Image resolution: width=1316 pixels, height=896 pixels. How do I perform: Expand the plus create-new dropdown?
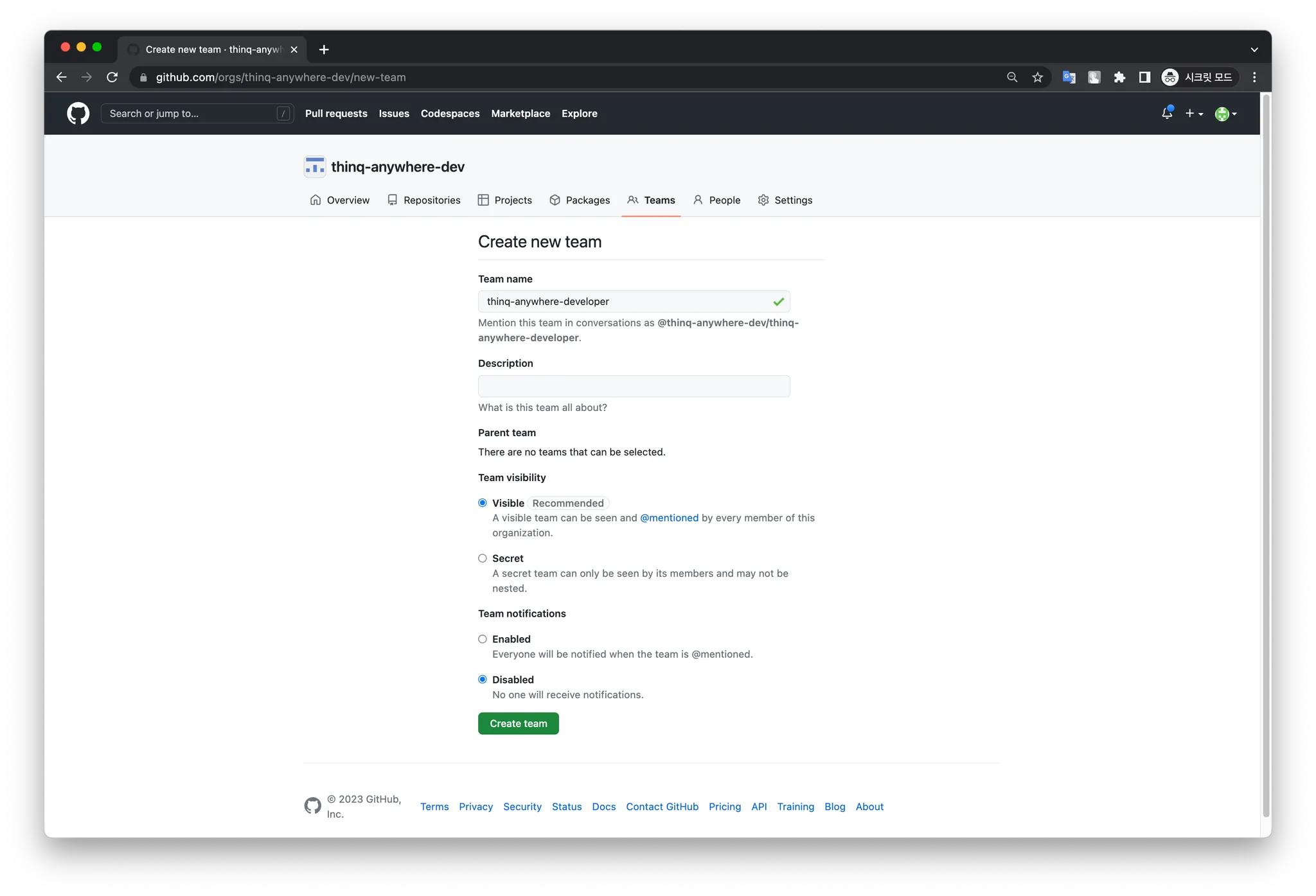click(x=1194, y=114)
